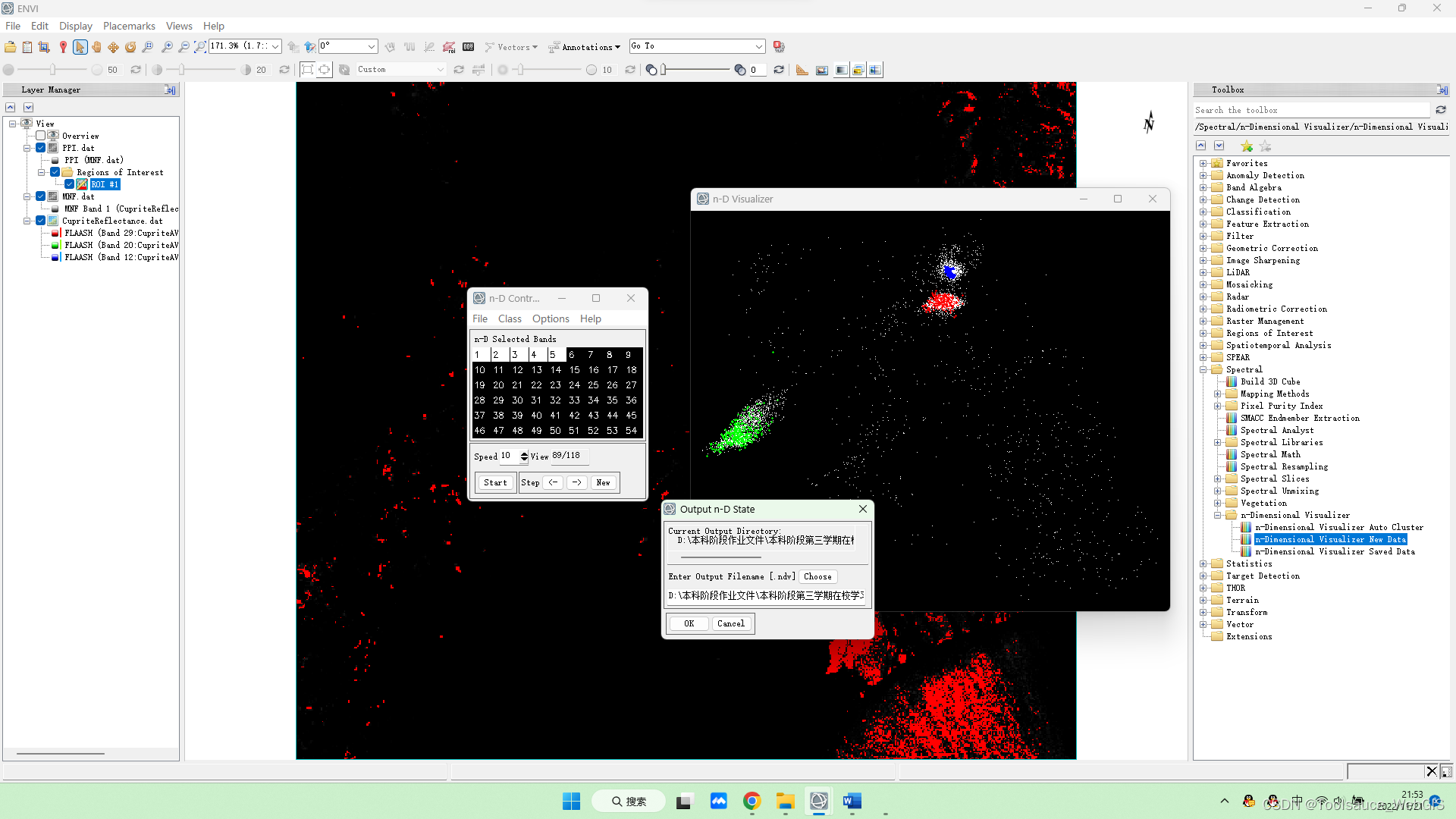Click the Choose filename button
Image resolution: width=1456 pixels, height=819 pixels.
tap(817, 576)
